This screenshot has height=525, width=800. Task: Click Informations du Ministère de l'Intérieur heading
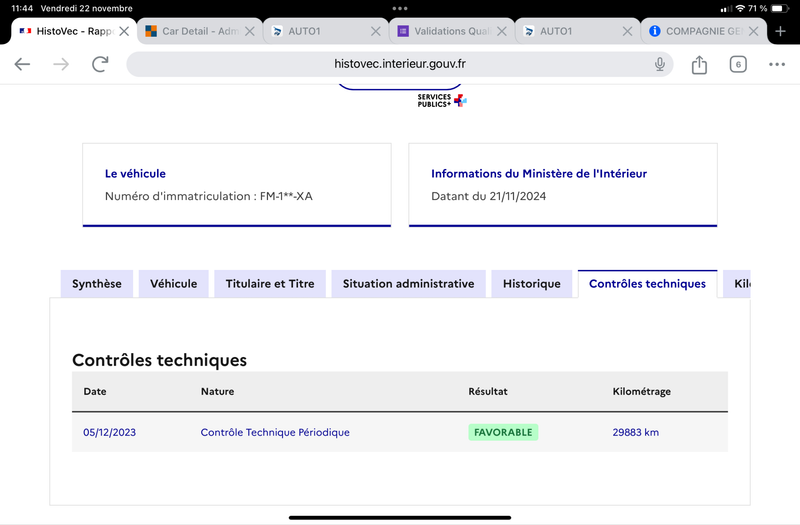click(x=539, y=173)
